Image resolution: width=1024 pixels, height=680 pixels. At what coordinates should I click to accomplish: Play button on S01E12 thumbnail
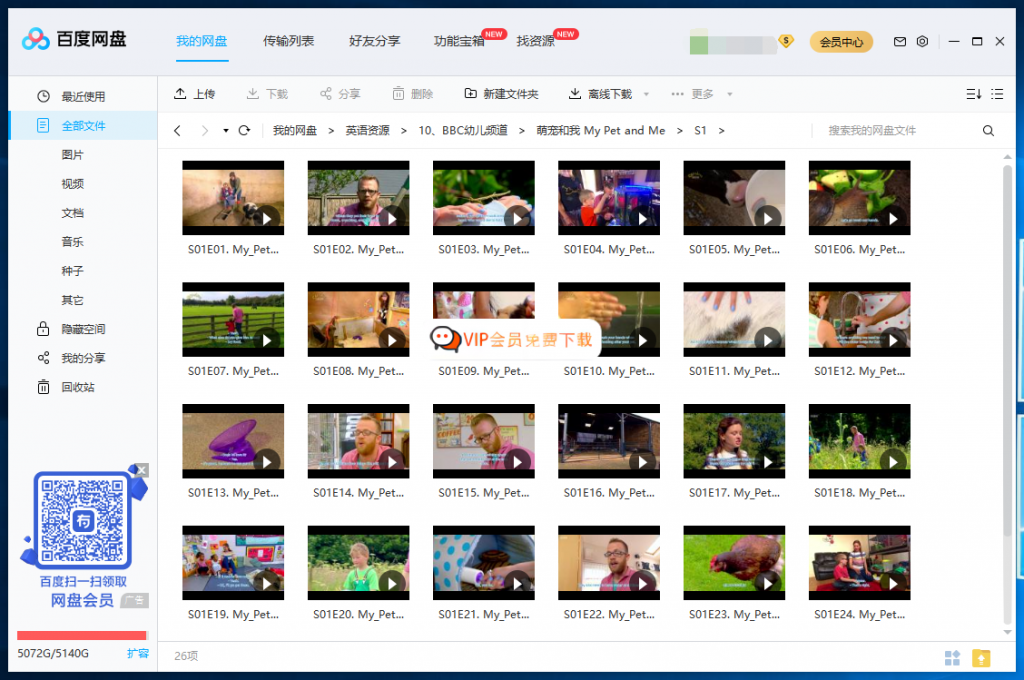tap(893, 340)
